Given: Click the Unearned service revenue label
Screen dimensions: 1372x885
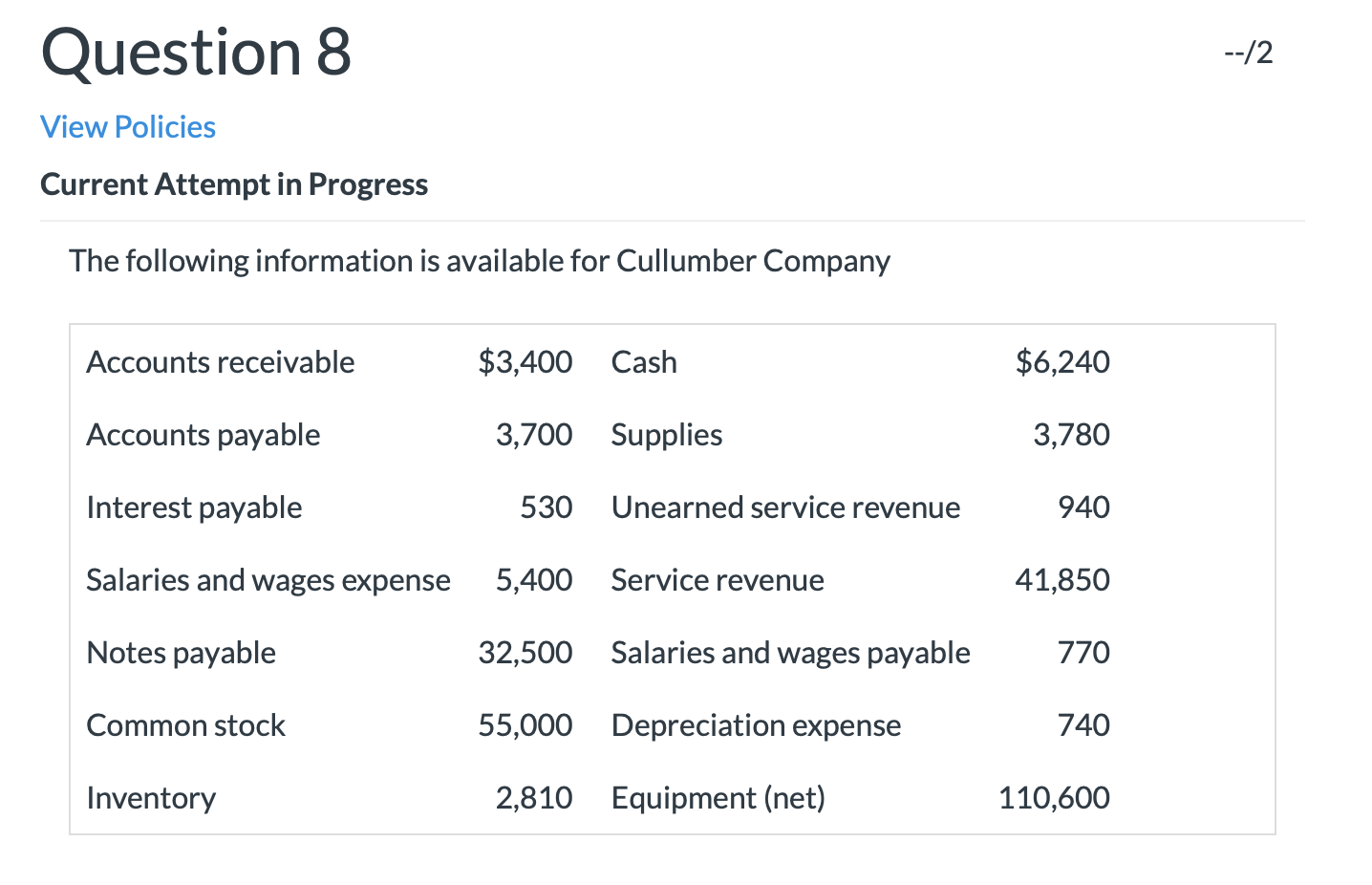Looking at the screenshot, I should point(785,507).
